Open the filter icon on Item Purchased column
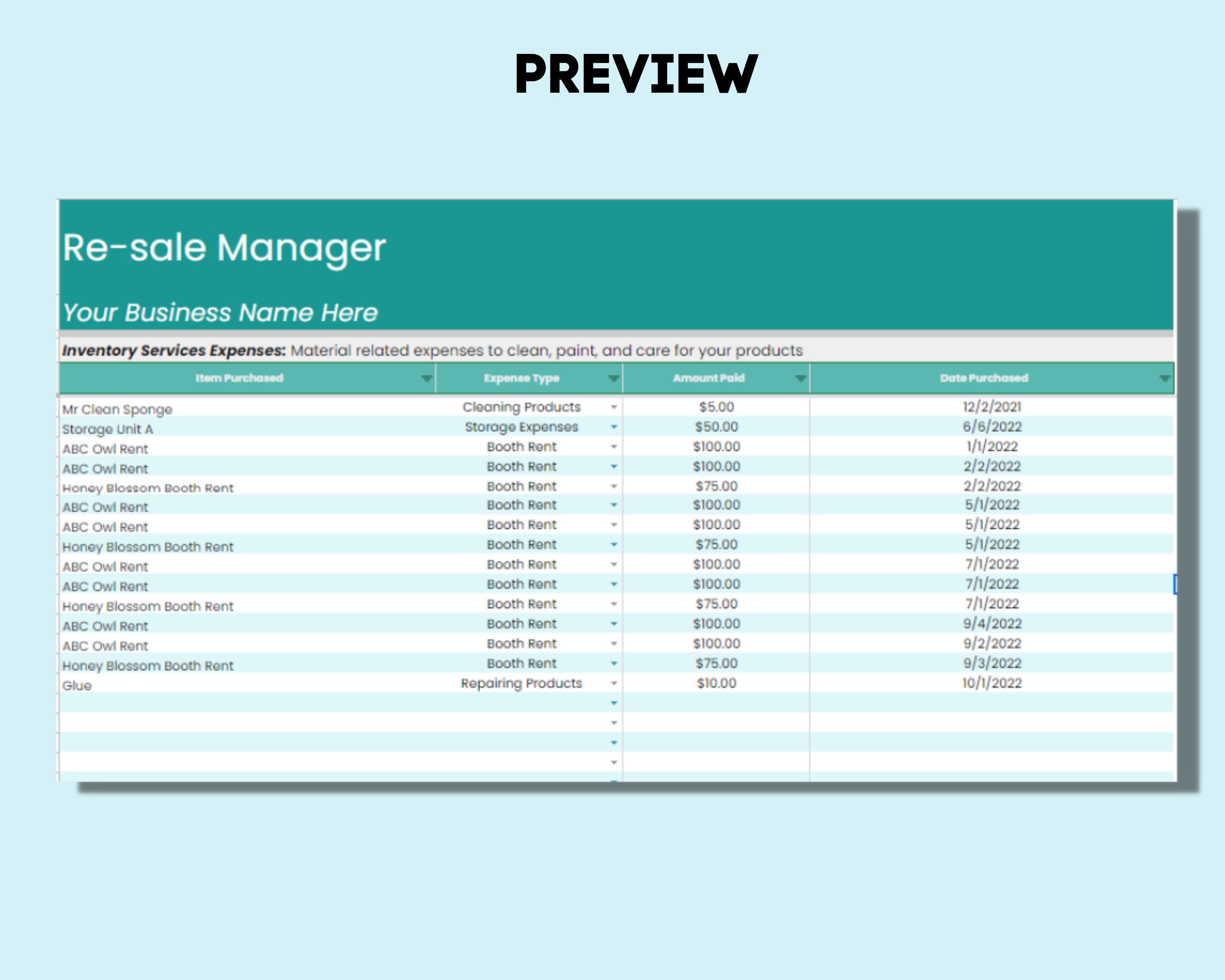The image size is (1225, 980). [427, 378]
